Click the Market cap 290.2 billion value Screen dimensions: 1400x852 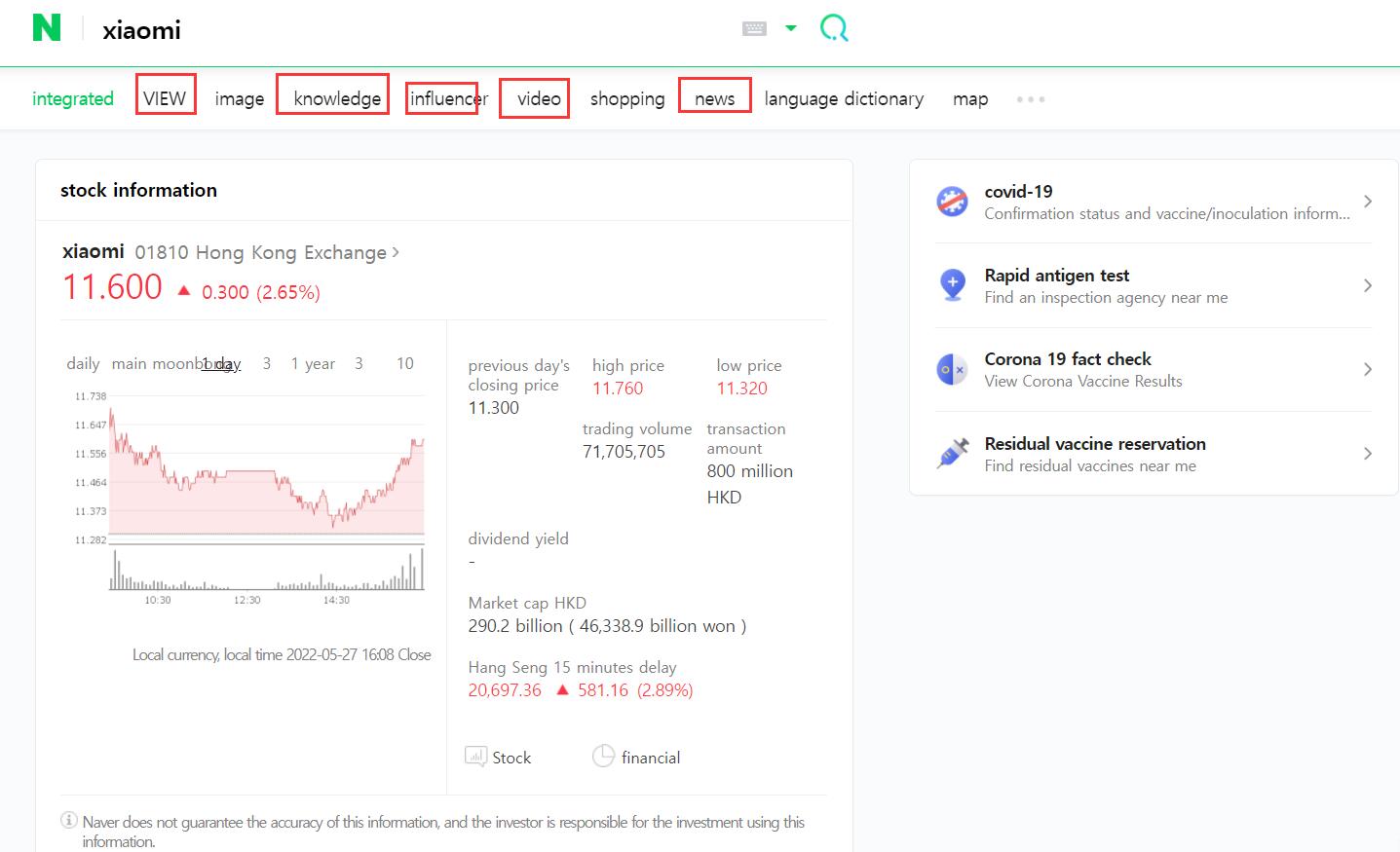coord(607,625)
